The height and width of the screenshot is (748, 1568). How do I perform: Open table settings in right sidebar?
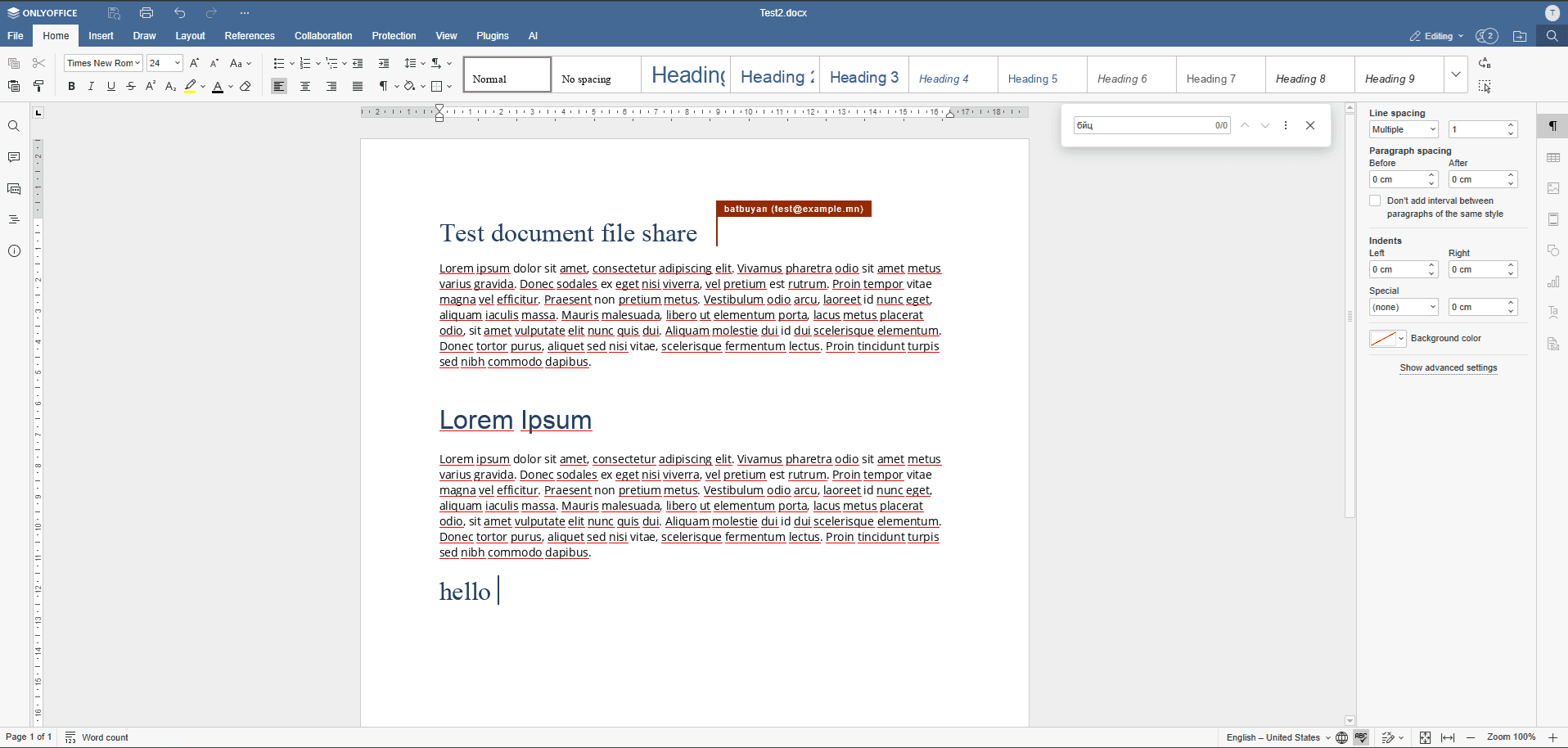(1553, 157)
